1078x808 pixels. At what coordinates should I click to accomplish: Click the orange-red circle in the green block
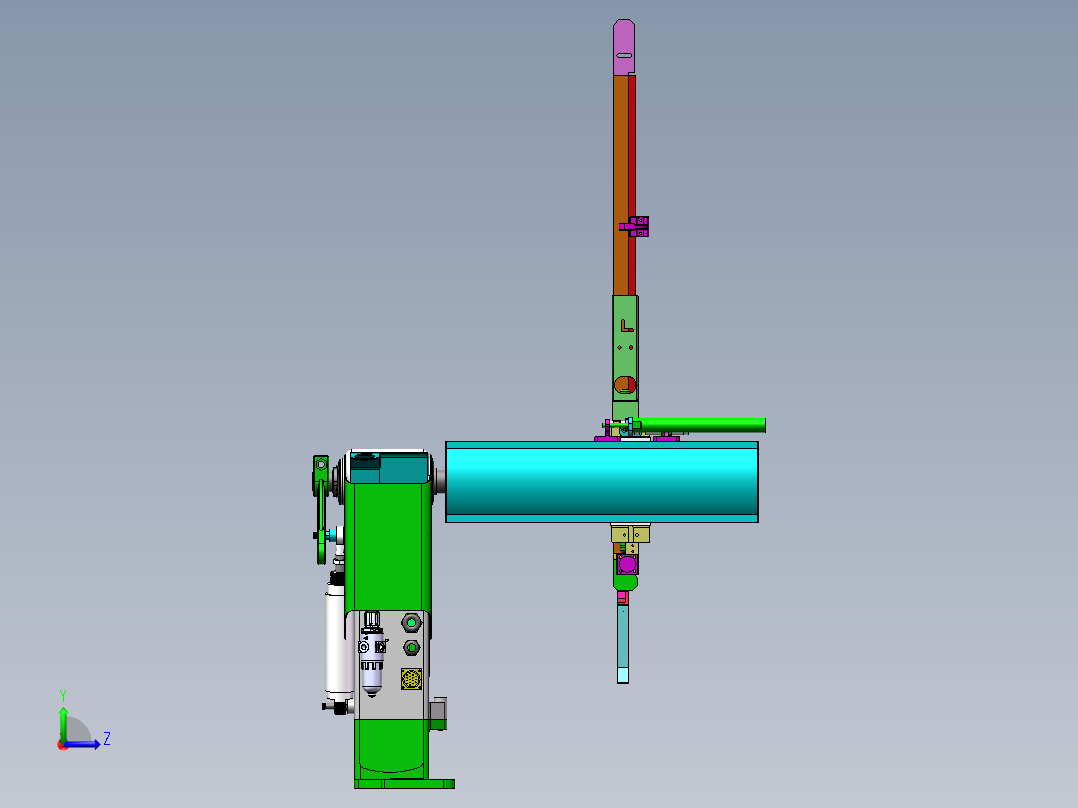point(624,385)
